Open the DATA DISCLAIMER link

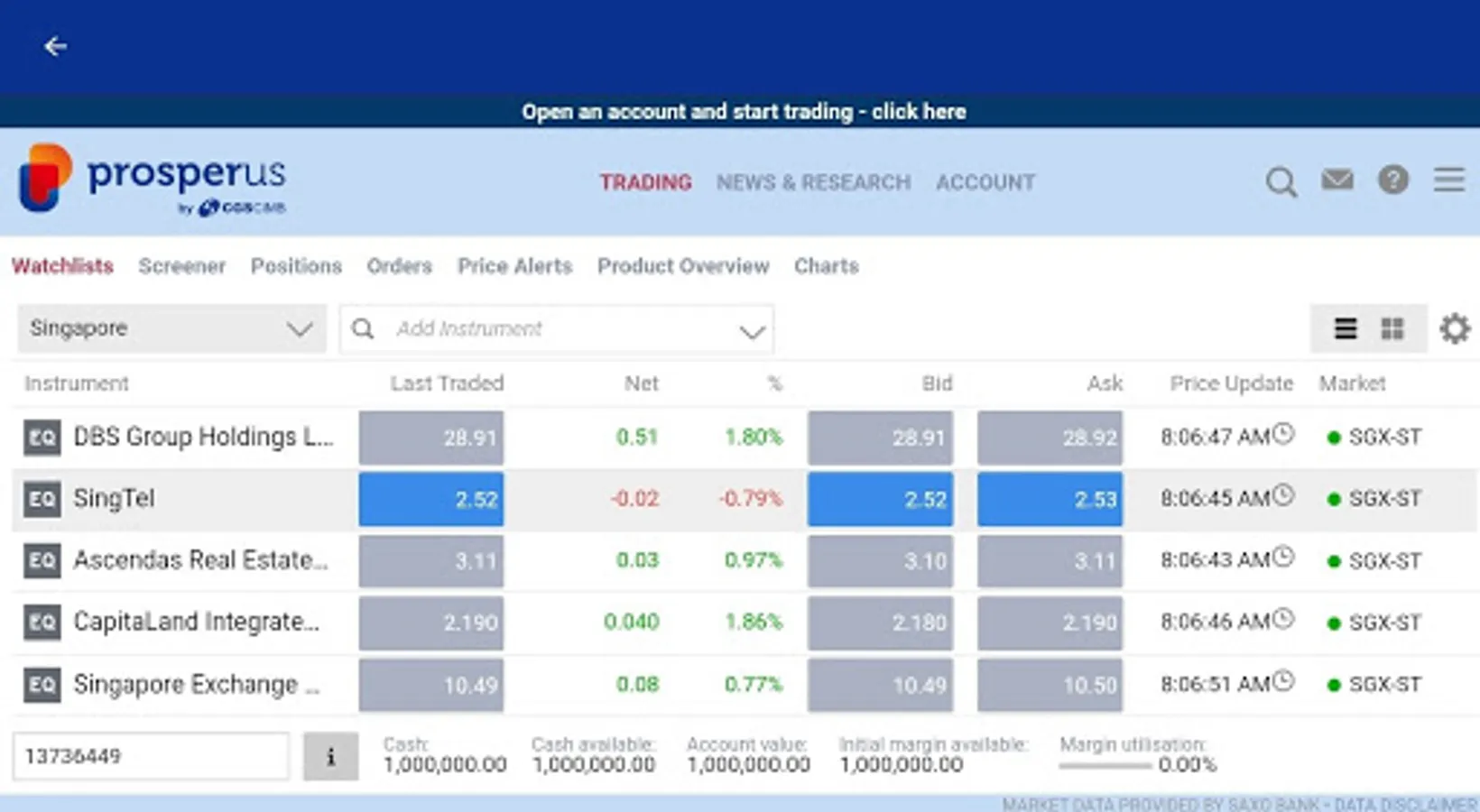(x=1405, y=804)
